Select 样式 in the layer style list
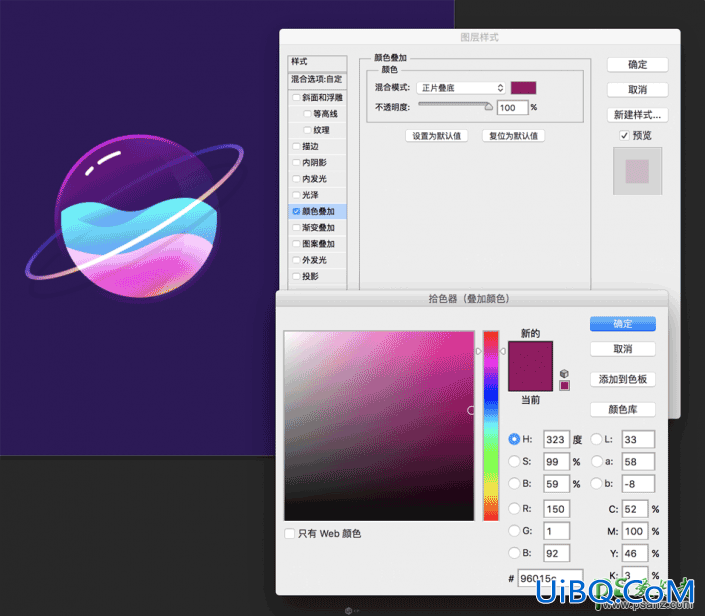 tap(317, 62)
